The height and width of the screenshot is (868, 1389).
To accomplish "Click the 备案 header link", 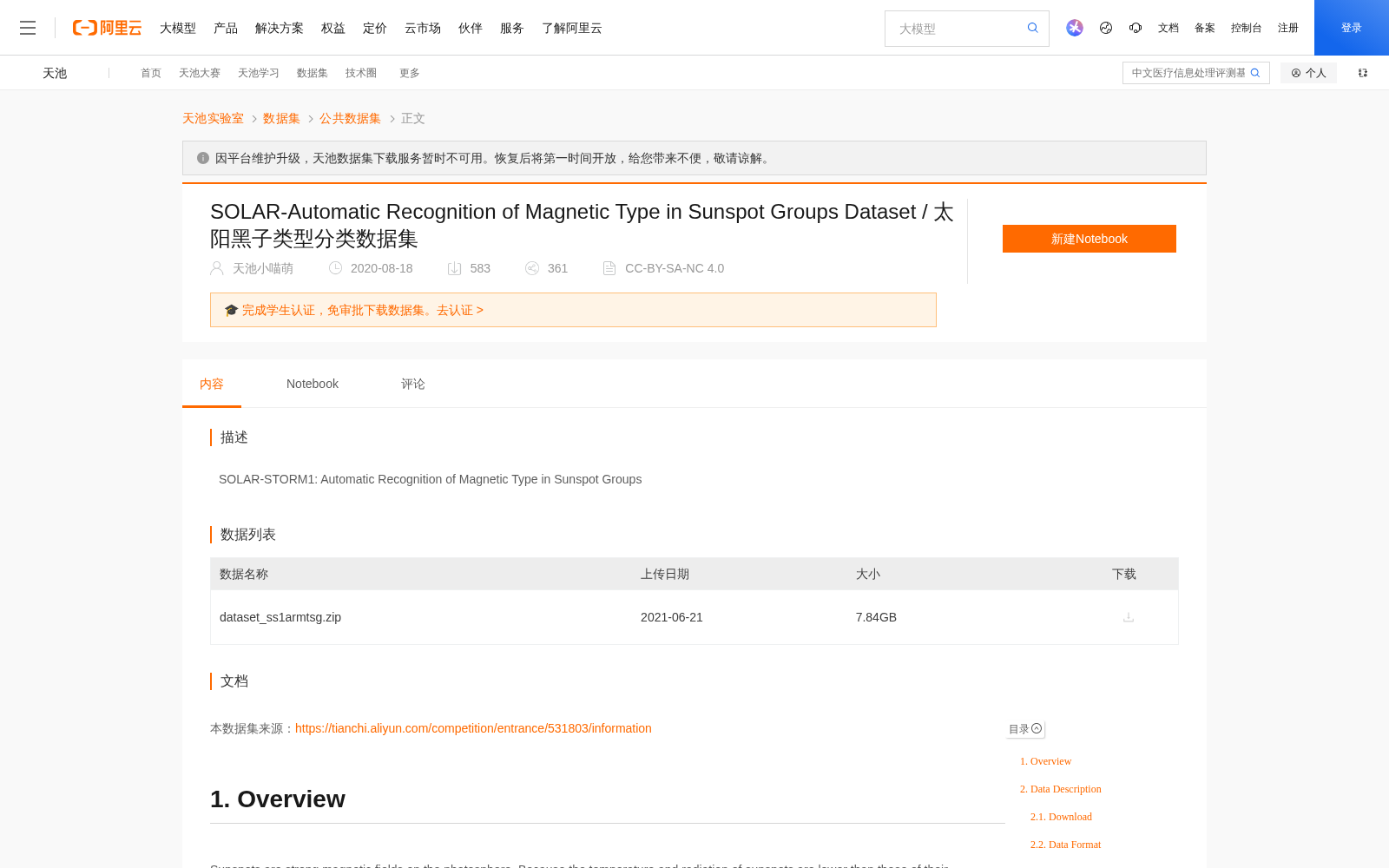I will pyautogui.click(x=1205, y=28).
